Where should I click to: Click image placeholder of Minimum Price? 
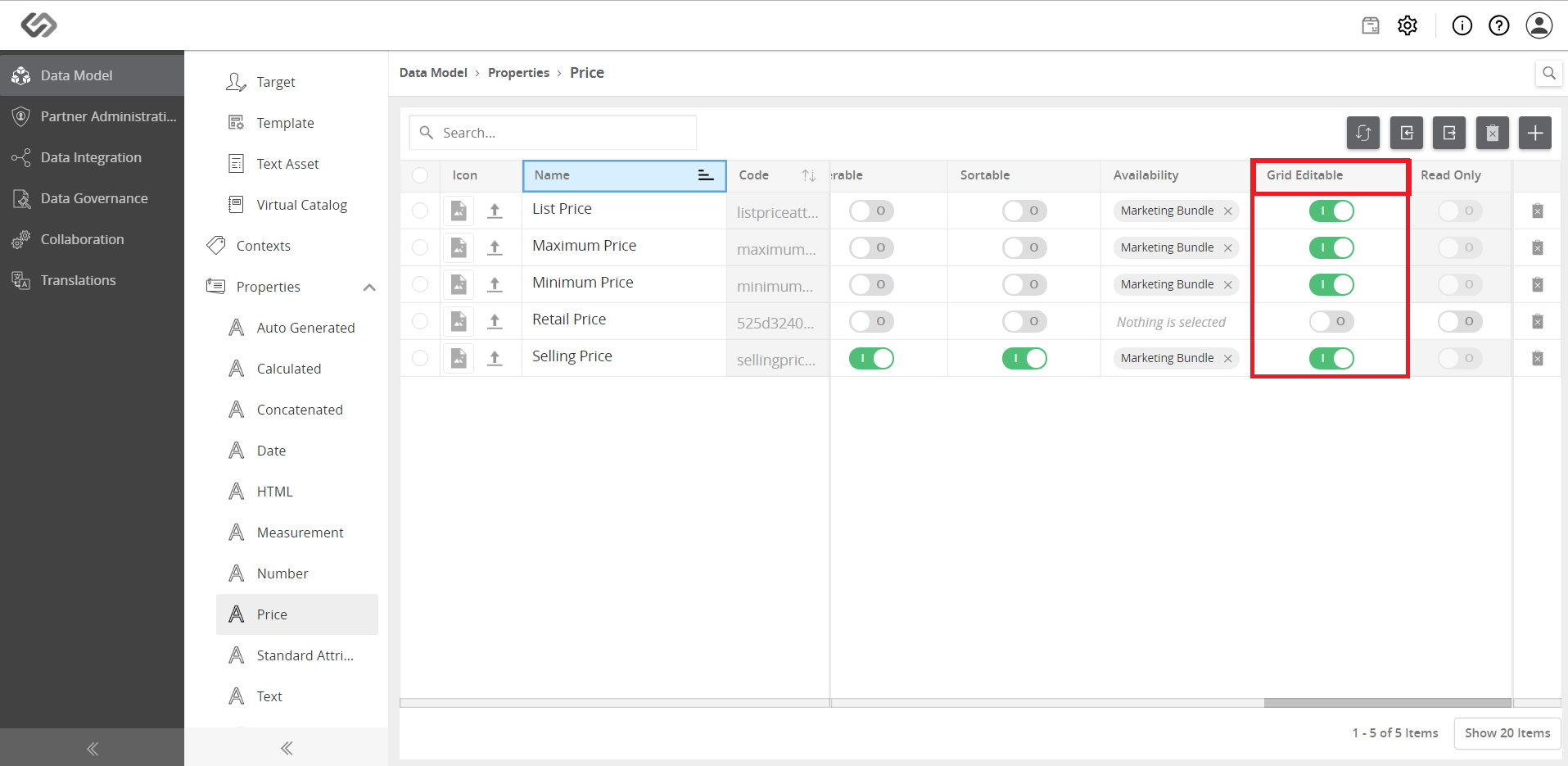pyautogui.click(x=459, y=284)
